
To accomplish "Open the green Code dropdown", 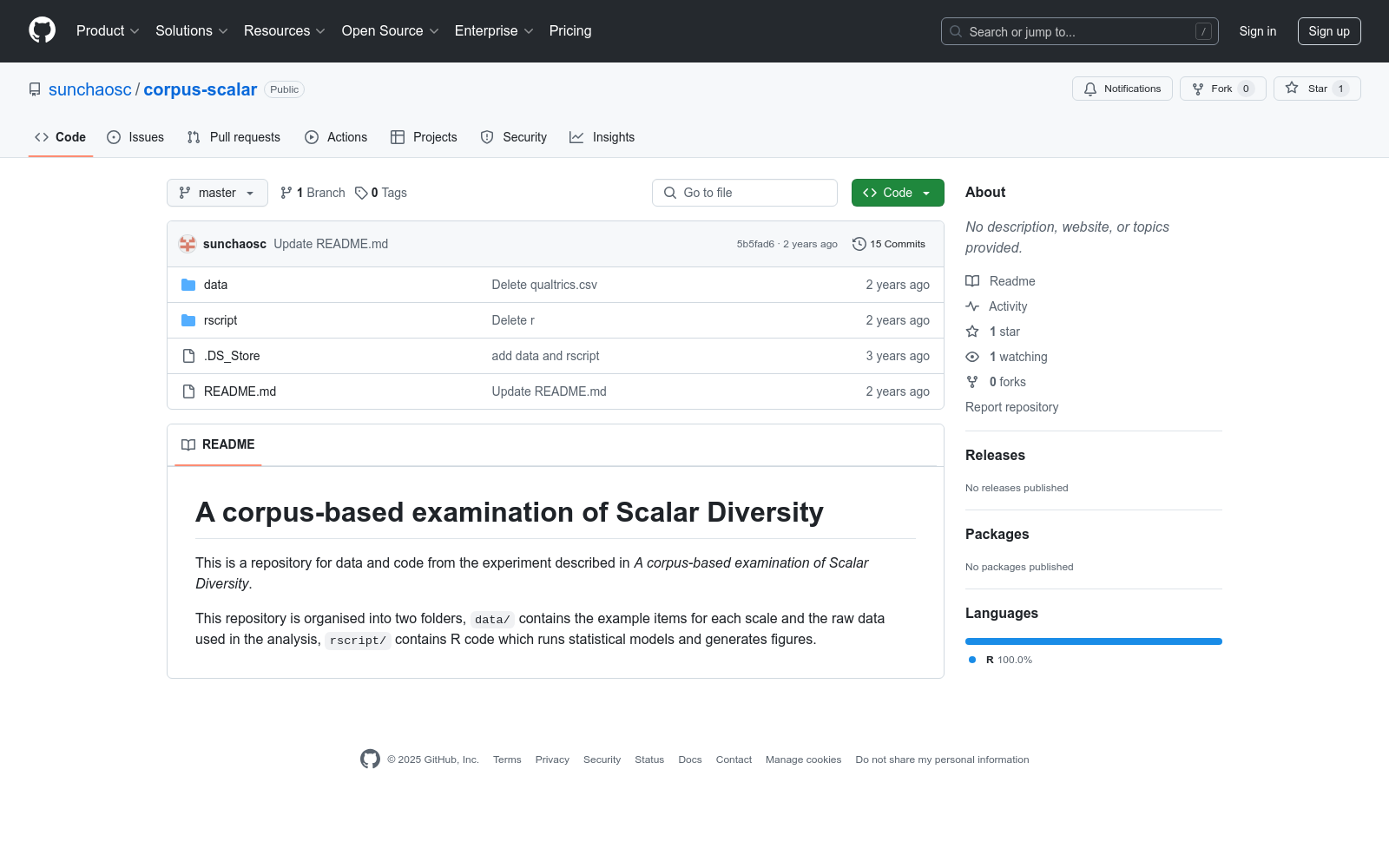I will (x=898, y=193).
